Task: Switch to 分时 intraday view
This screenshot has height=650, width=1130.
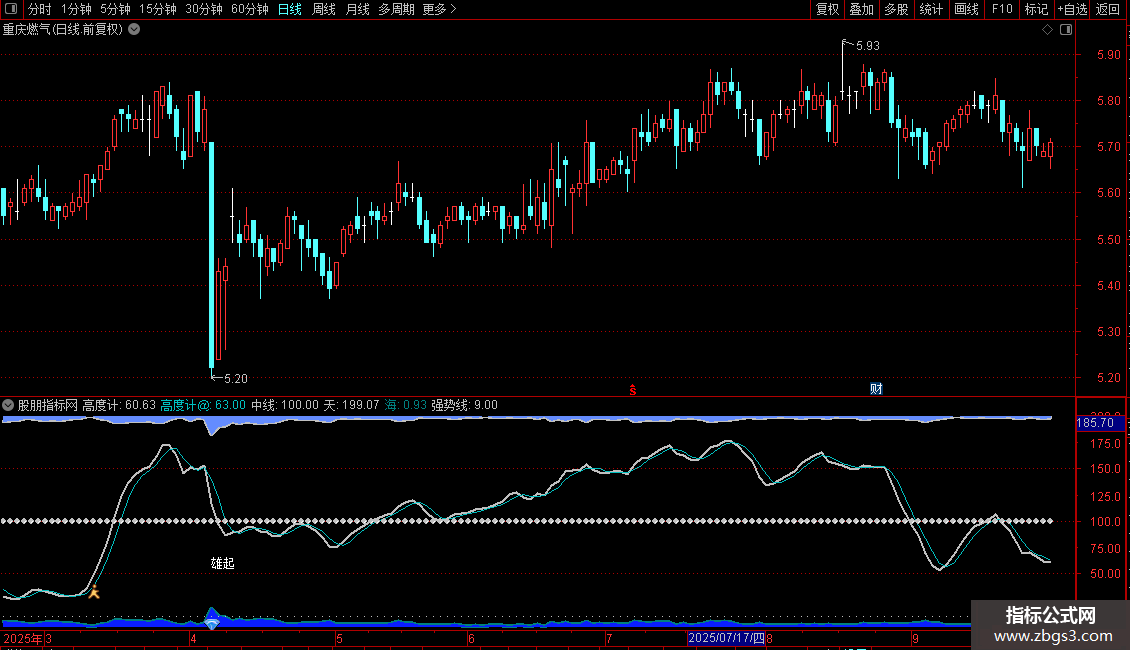Action: tap(39, 9)
